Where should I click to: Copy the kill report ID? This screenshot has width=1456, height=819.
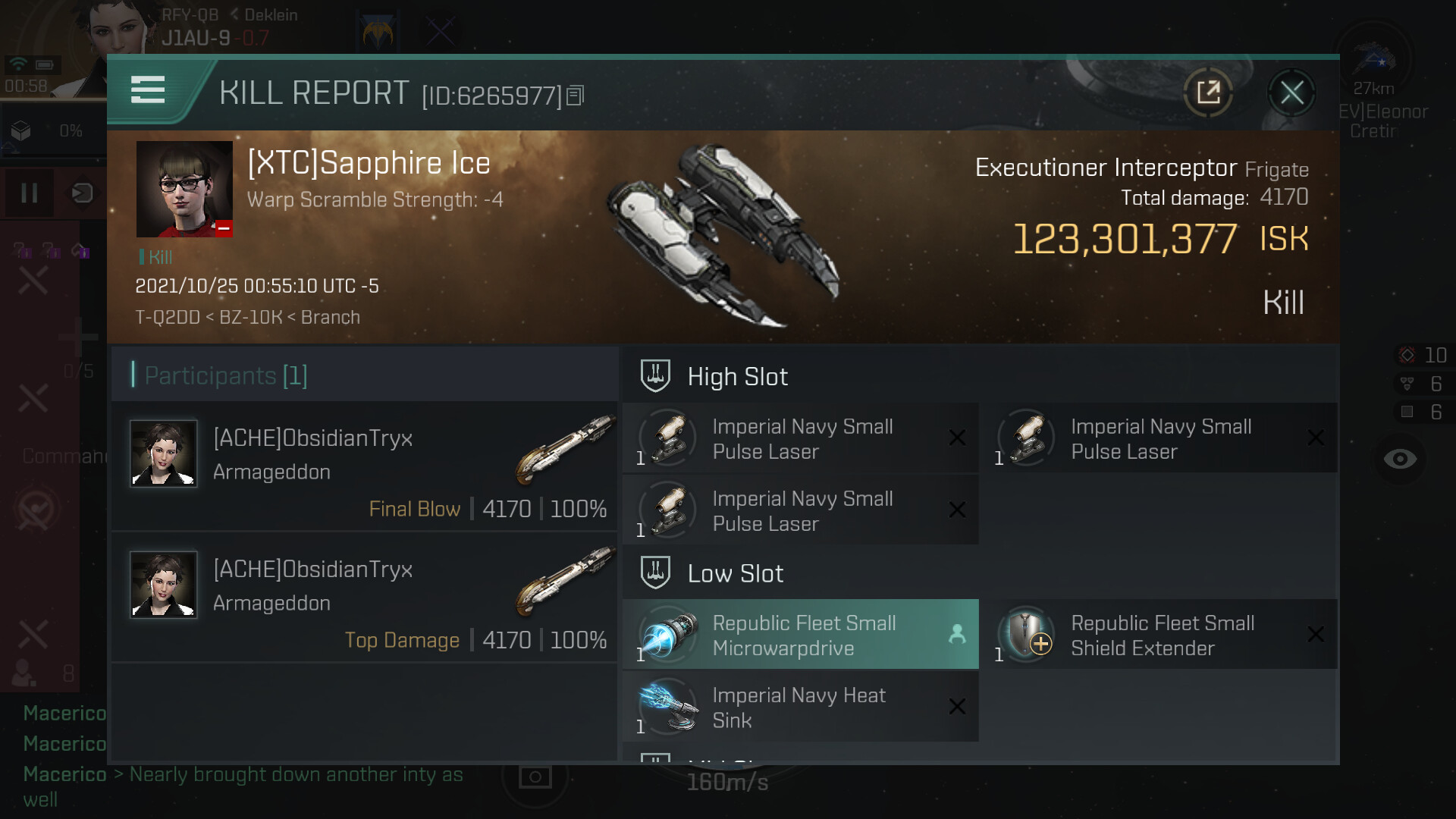pyautogui.click(x=575, y=96)
